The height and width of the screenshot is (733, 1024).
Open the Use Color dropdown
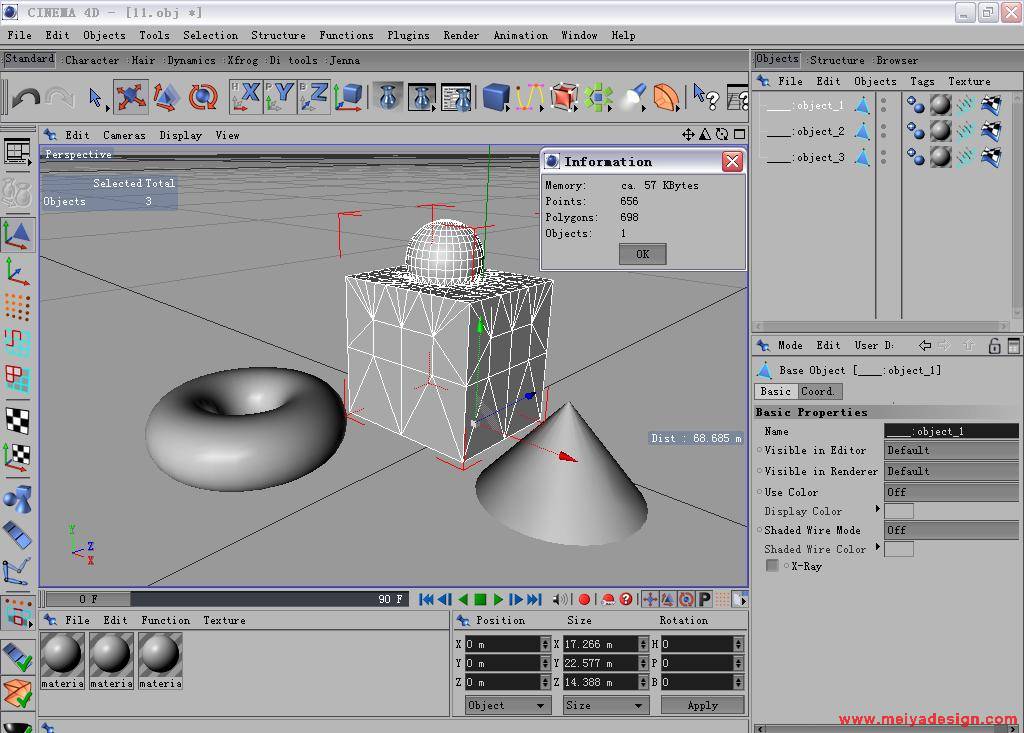tap(951, 492)
